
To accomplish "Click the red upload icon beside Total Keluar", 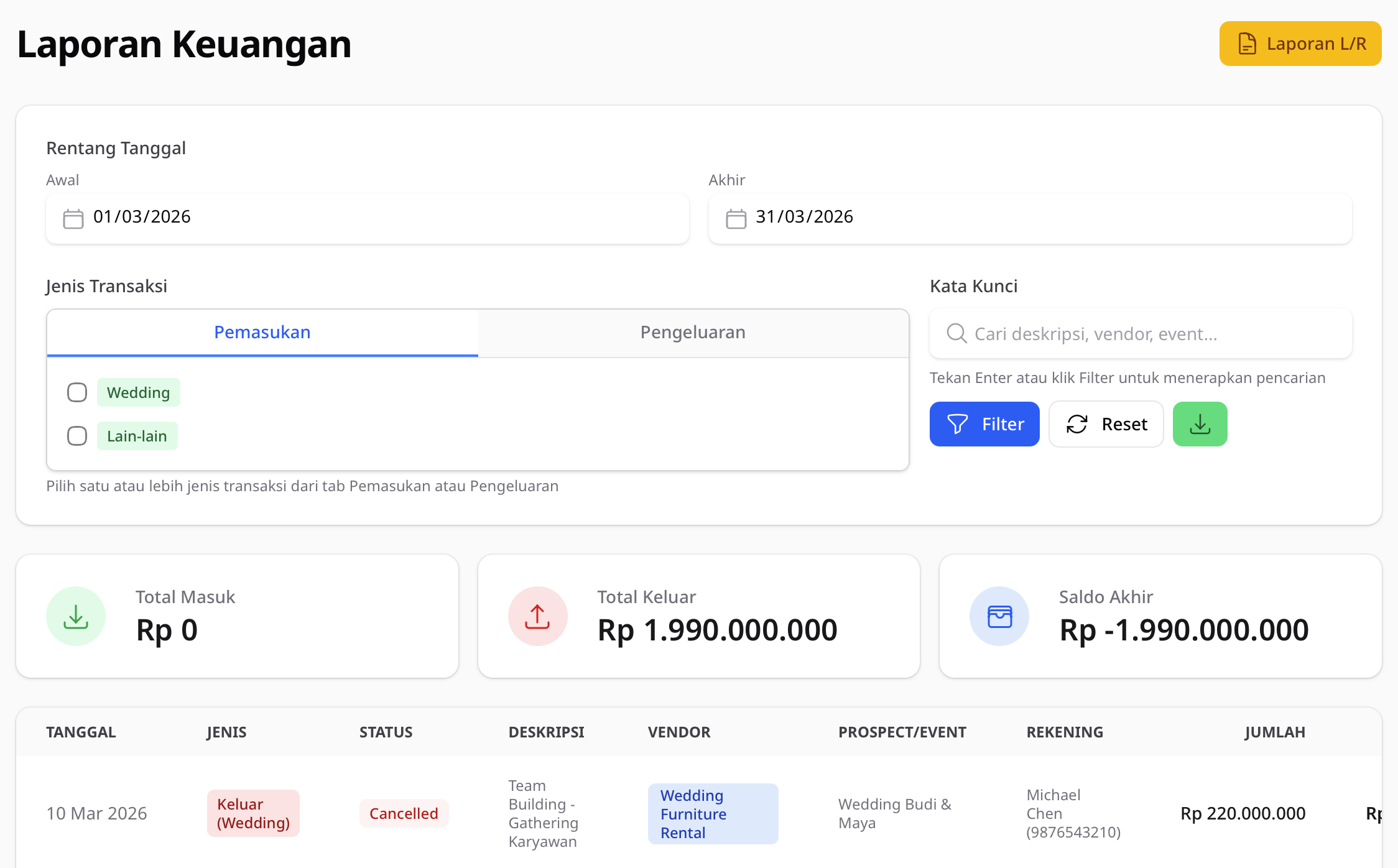I will [x=537, y=616].
